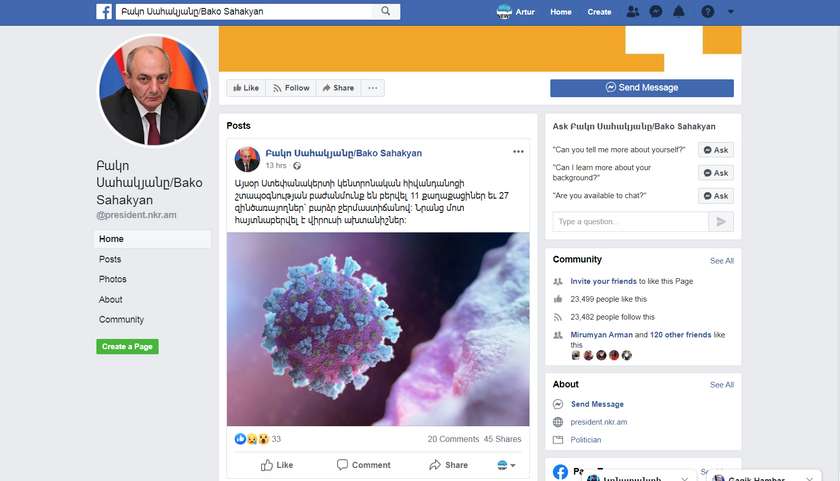Click the post's three-dot options icon
Image resolution: width=840 pixels, height=481 pixels.
pos(518,152)
